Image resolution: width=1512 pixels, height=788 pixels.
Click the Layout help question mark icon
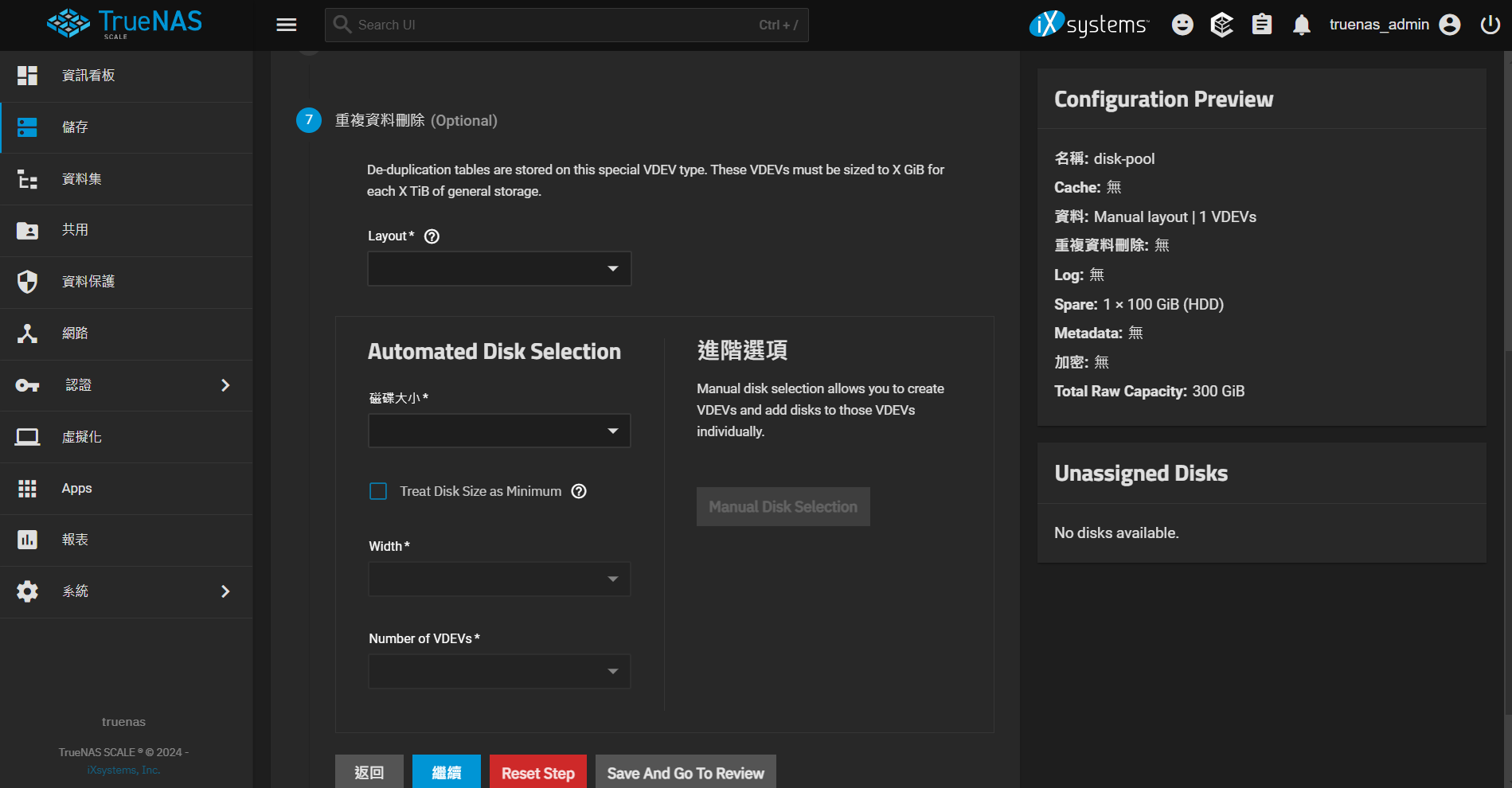click(432, 236)
